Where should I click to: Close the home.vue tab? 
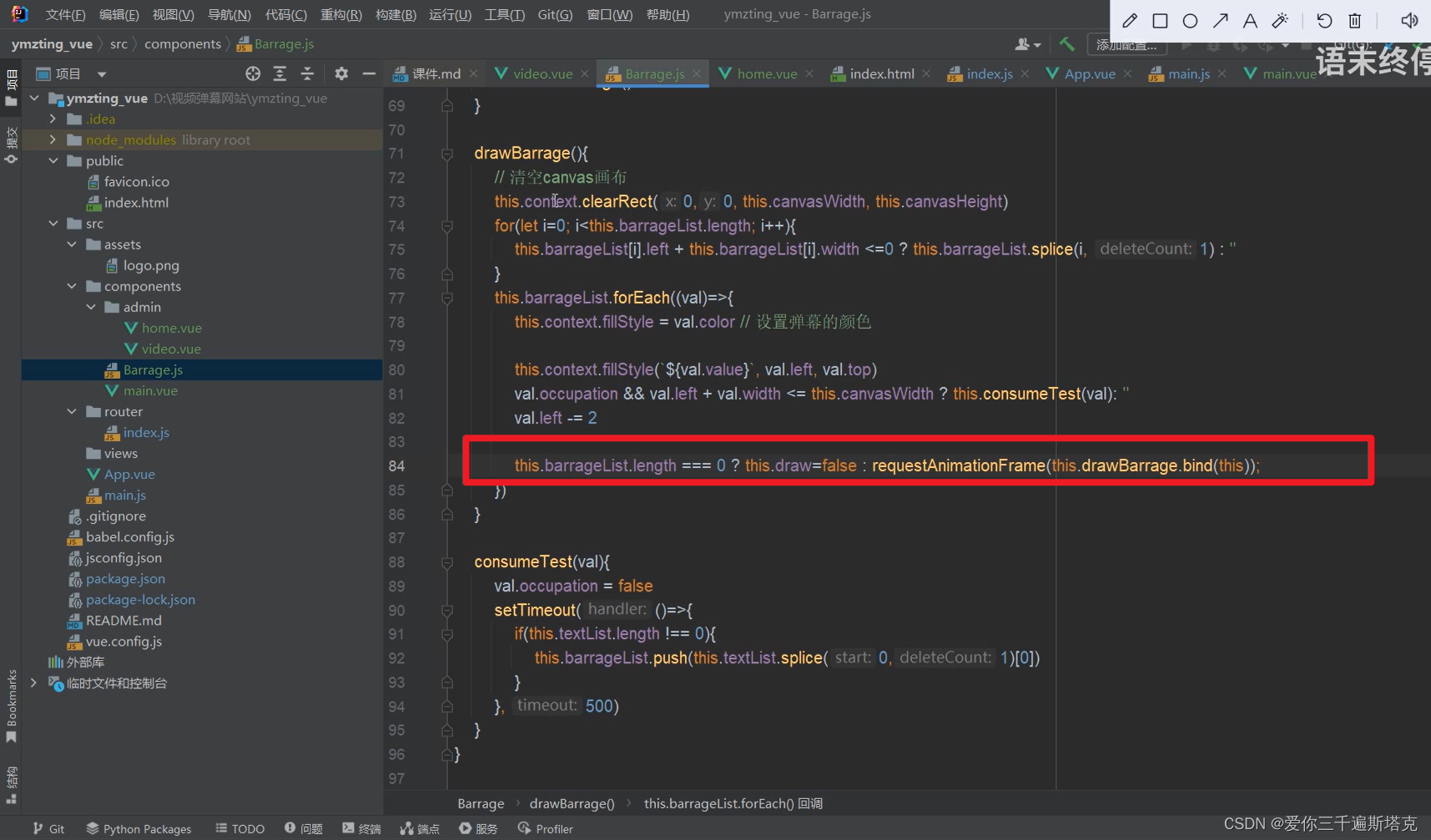coord(809,74)
